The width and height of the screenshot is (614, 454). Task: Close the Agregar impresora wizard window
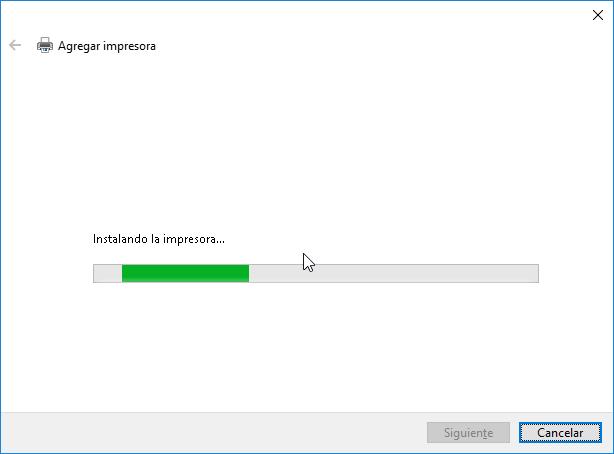pyautogui.click(x=598, y=15)
